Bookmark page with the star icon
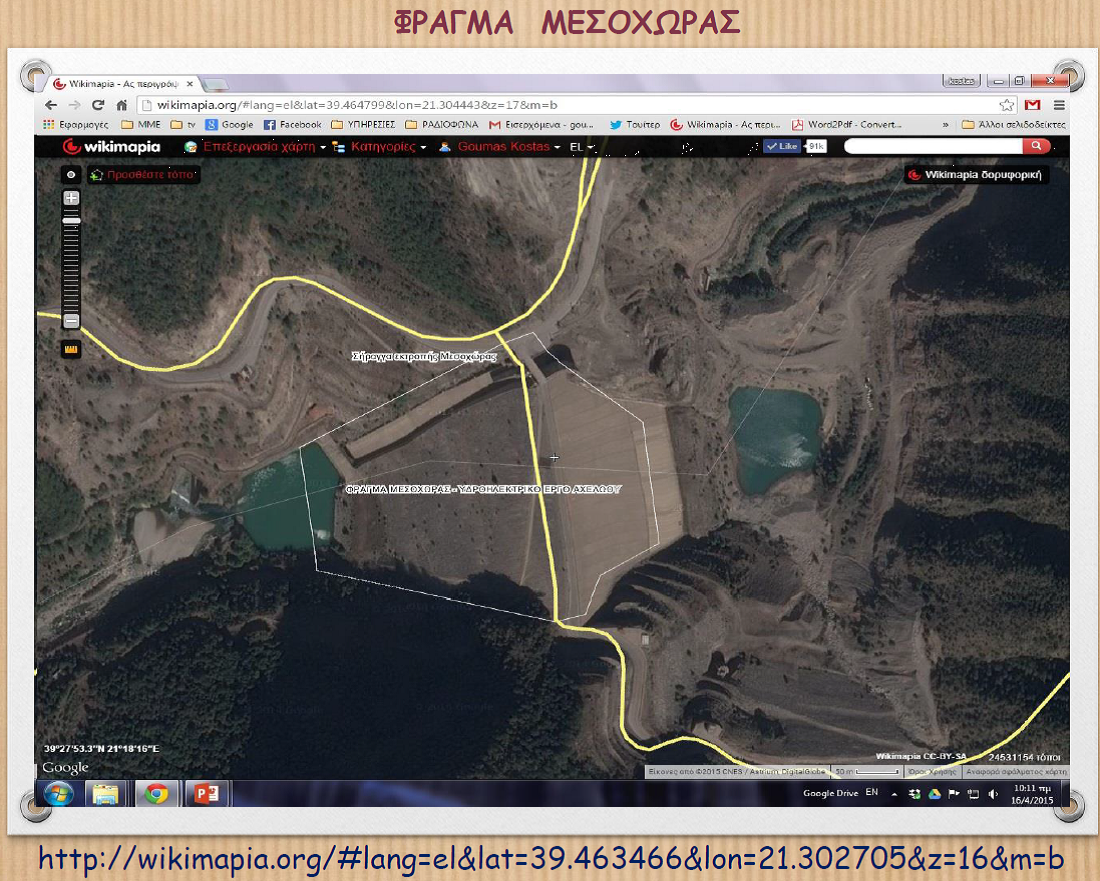Viewport: 1100px width, 881px height. coord(1007,105)
